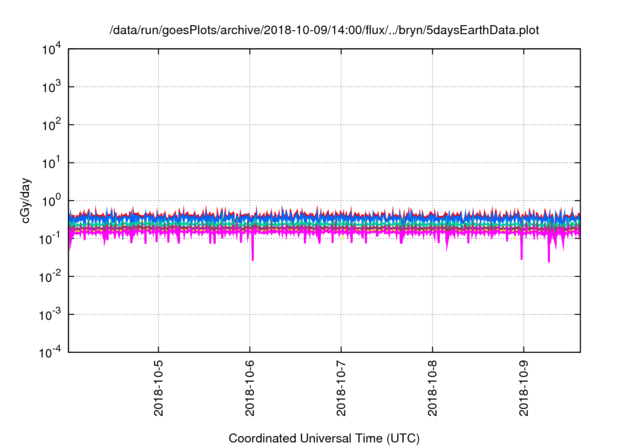640x448 pixels.
Task: Click the 2018-10-8 date tick label
Action: coord(433,388)
